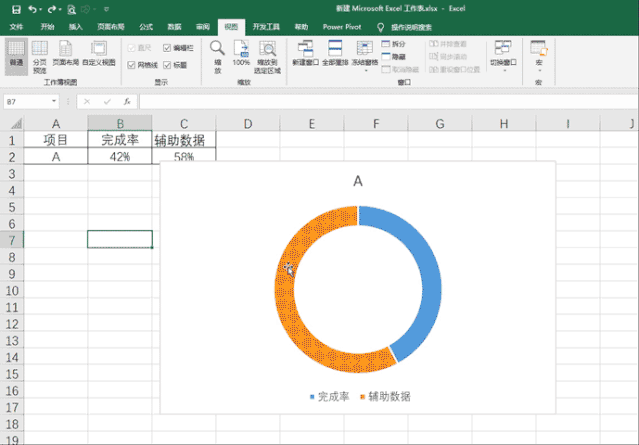Click the Undo arrow icon
The image size is (639, 445).
[33, 9]
